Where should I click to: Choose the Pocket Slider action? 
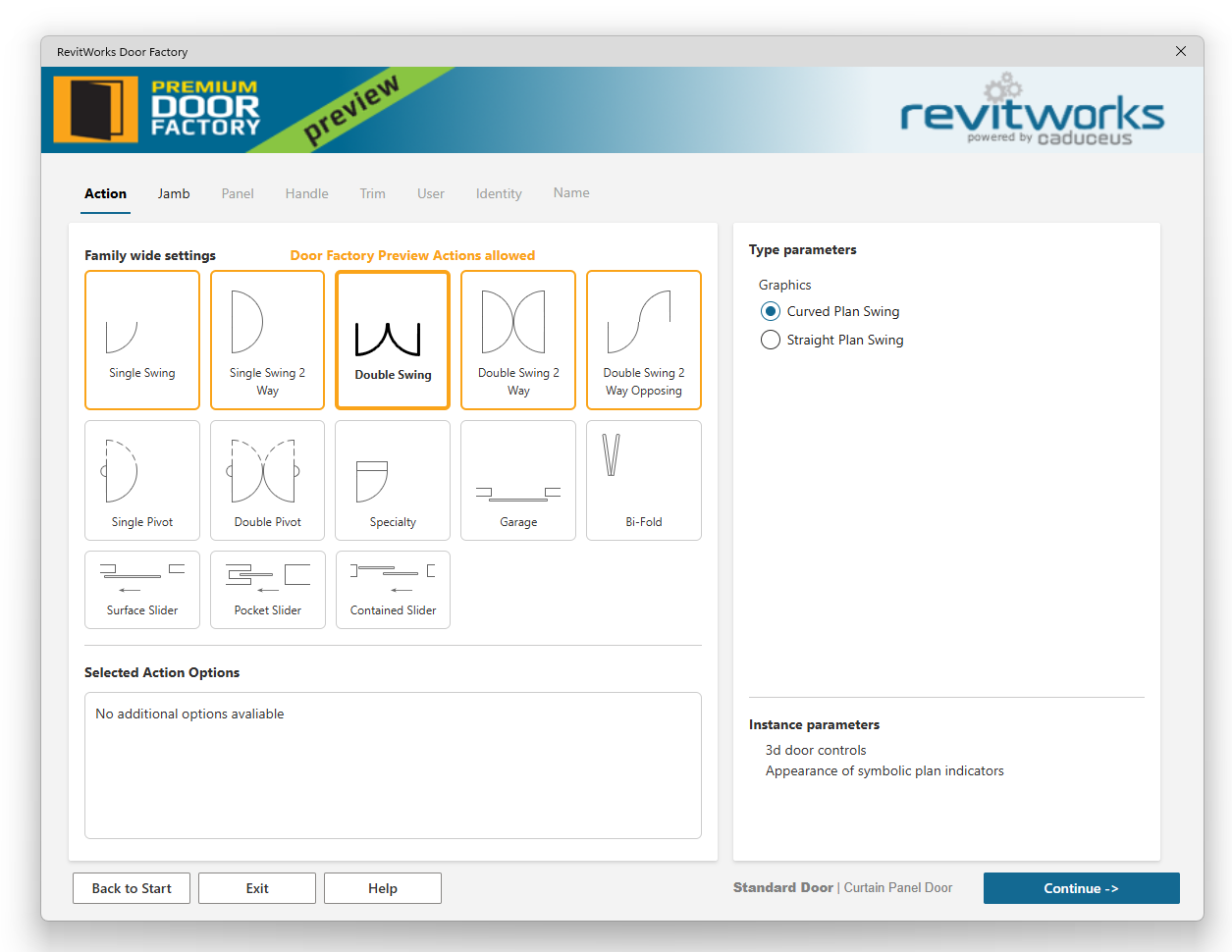pos(267,589)
